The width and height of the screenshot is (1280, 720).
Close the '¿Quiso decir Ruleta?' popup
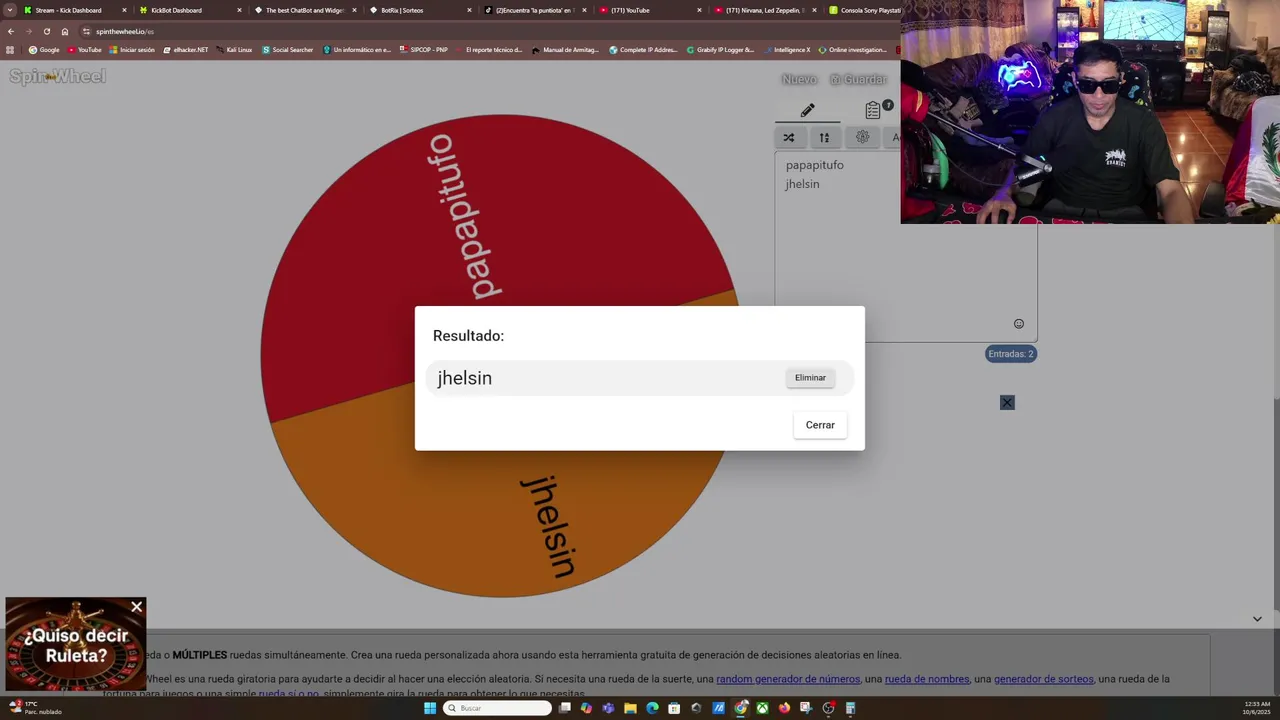tap(137, 607)
